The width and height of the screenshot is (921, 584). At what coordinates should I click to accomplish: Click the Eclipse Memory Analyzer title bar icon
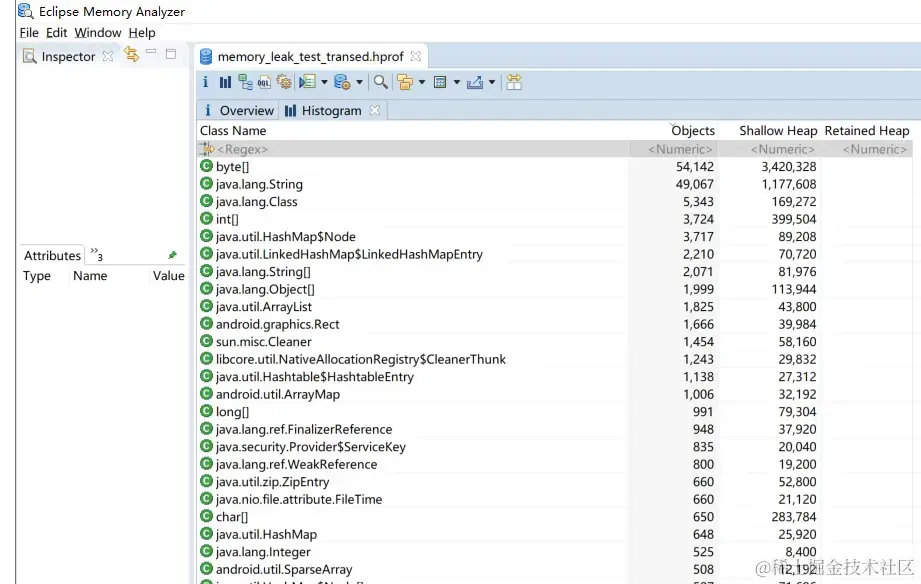26,11
